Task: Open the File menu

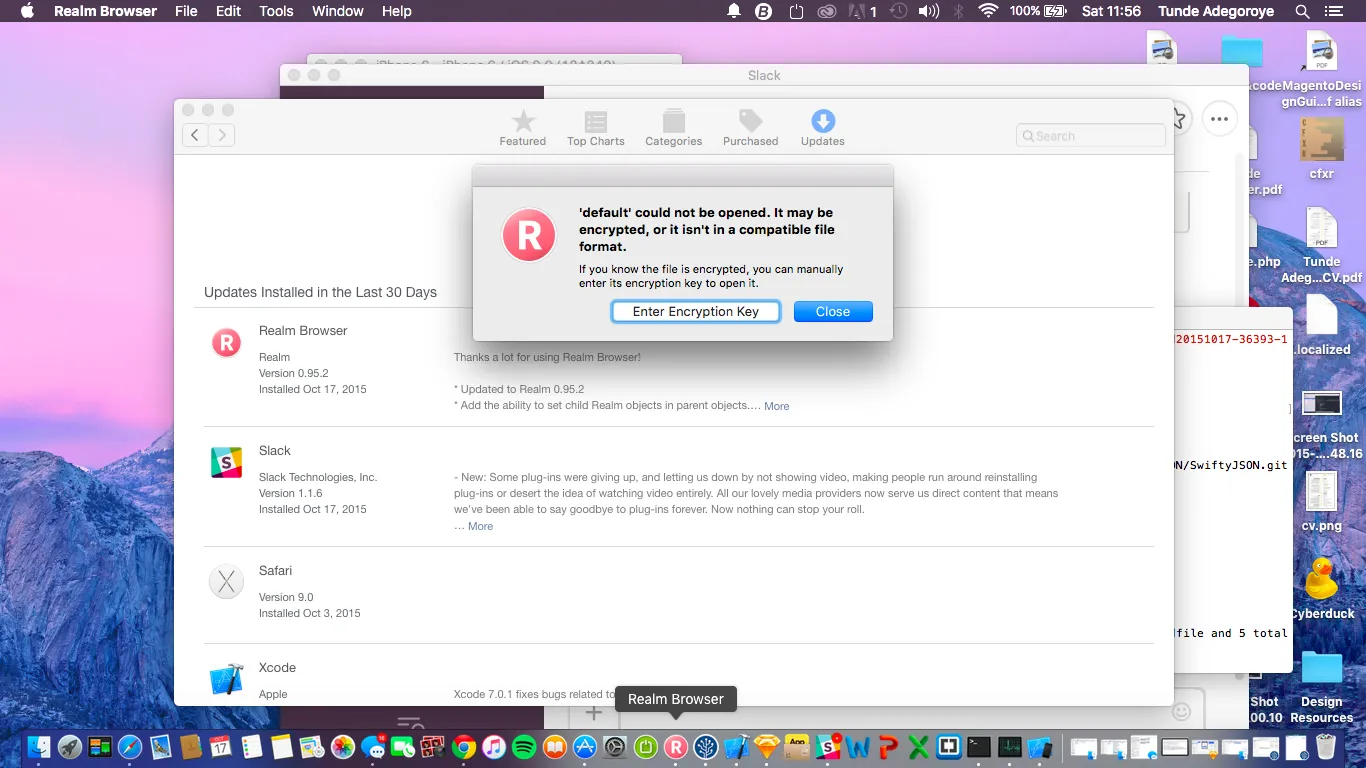Action: coord(186,11)
